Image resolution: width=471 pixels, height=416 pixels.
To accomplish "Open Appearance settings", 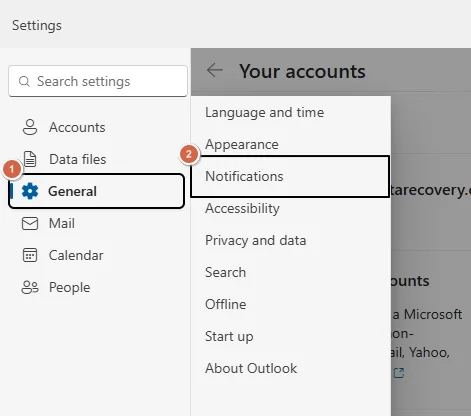I will point(291,144).
